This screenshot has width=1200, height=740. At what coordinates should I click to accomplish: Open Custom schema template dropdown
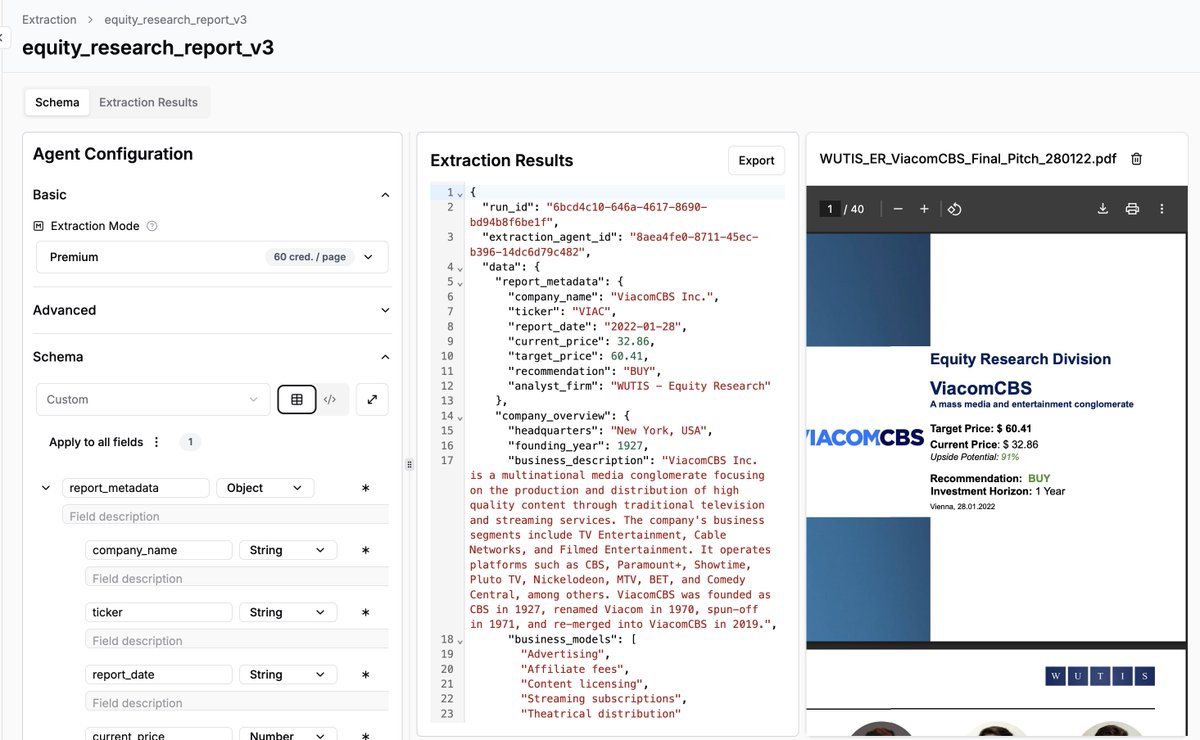point(153,399)
